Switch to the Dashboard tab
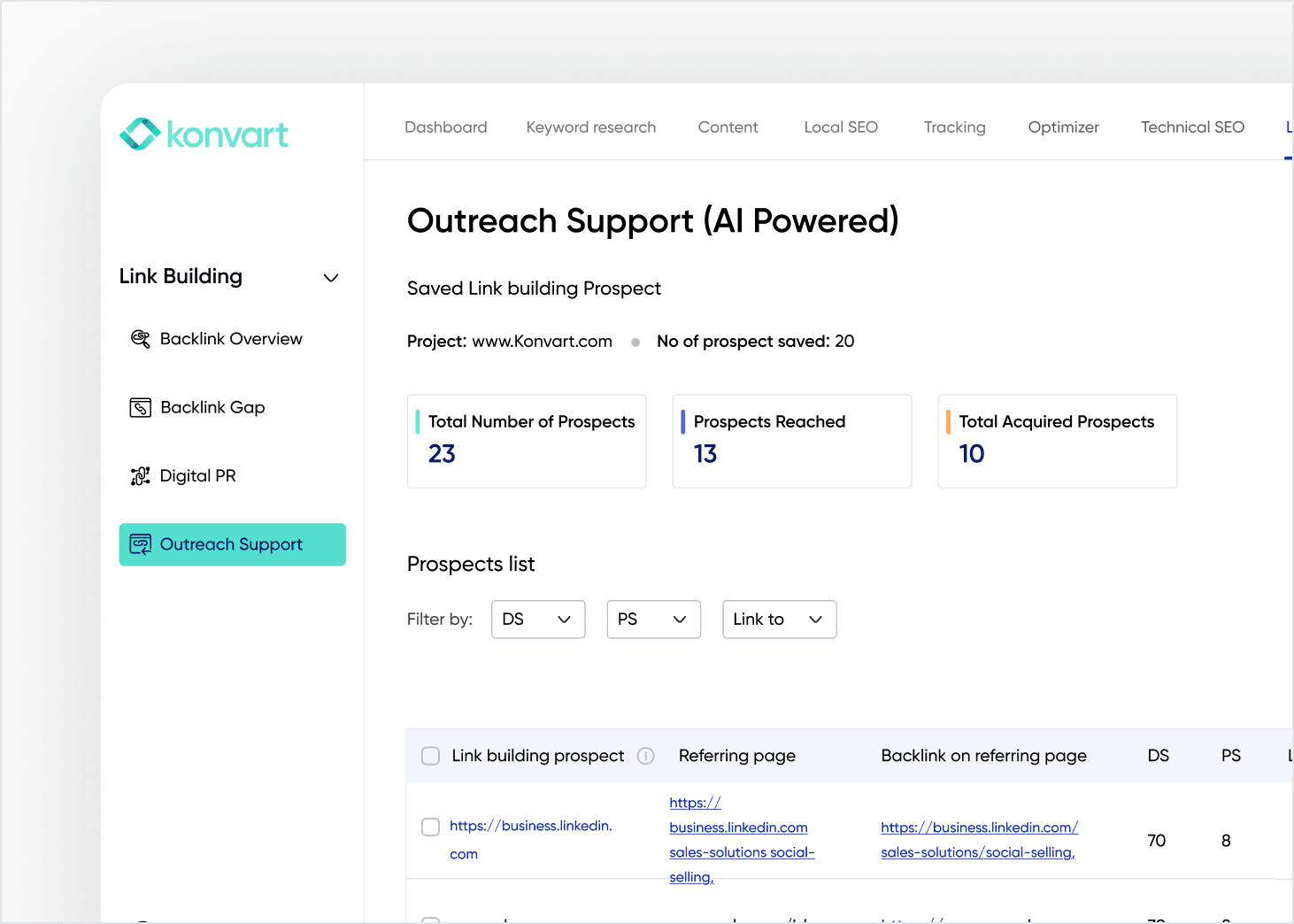 pos(445,127)
